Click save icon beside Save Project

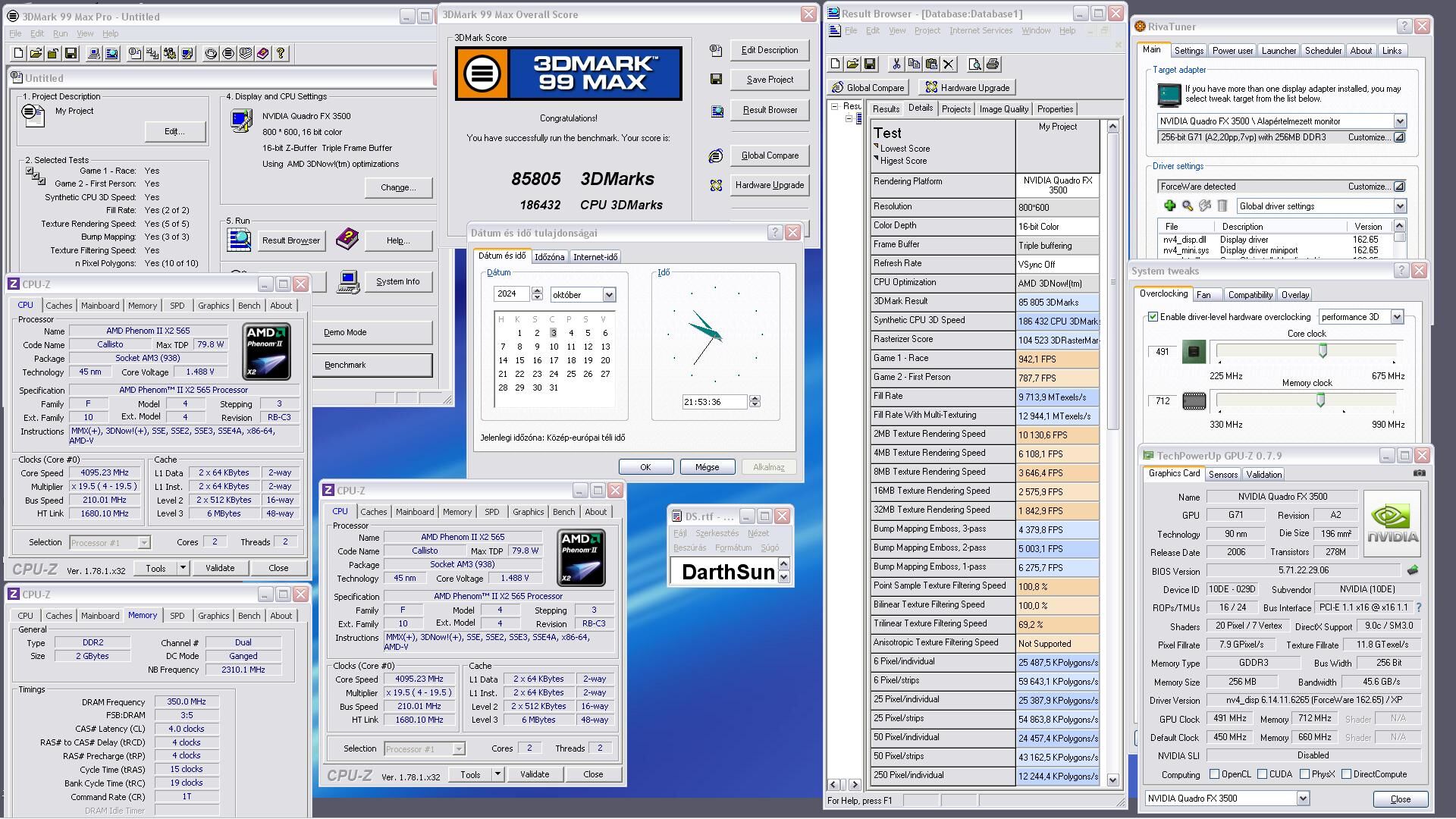(x=716, y=80)
